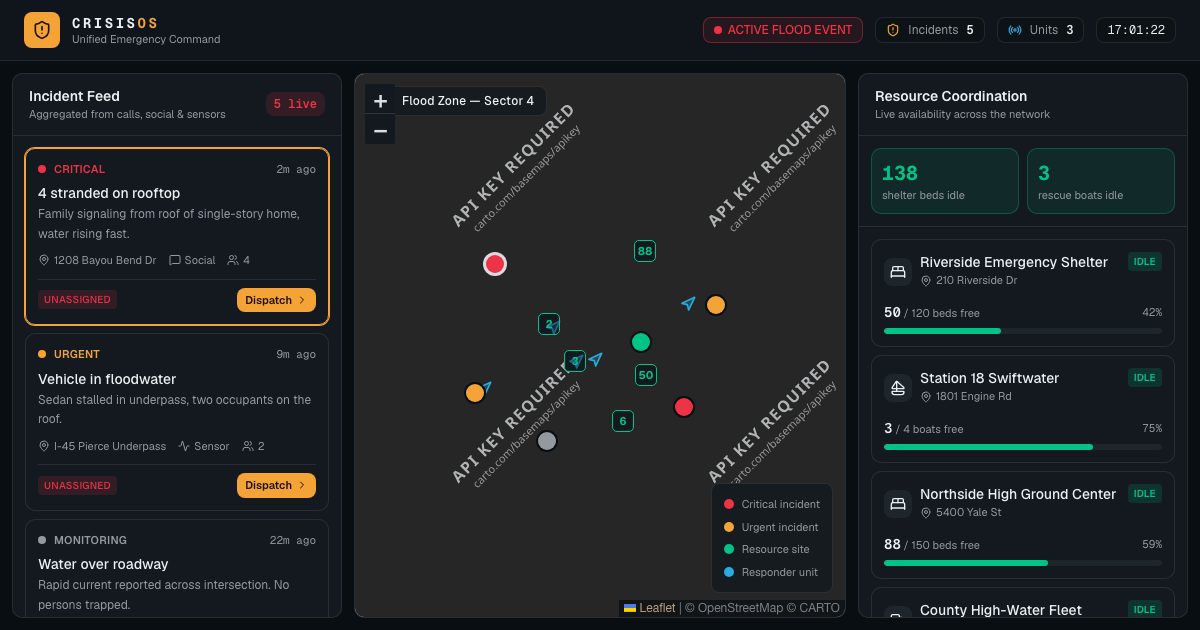Open the Leaflet attribution link
The width and height of the screenshot is (1200, 630).
pos(649,608)
